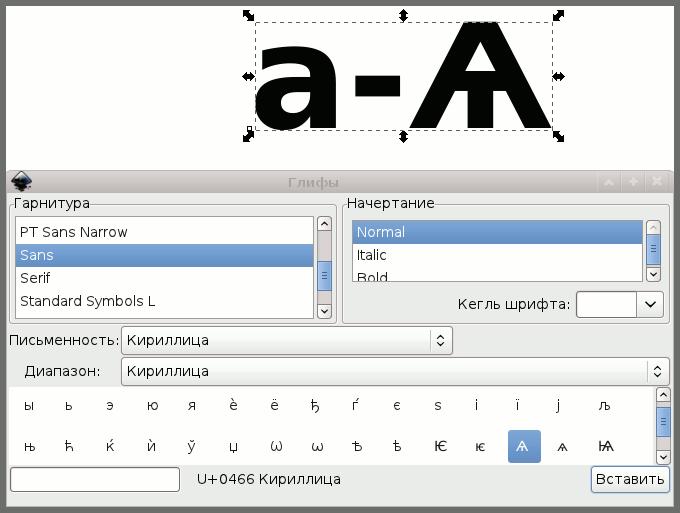
Task: Select the glyph ю in the grid
Action: [153, 406]
